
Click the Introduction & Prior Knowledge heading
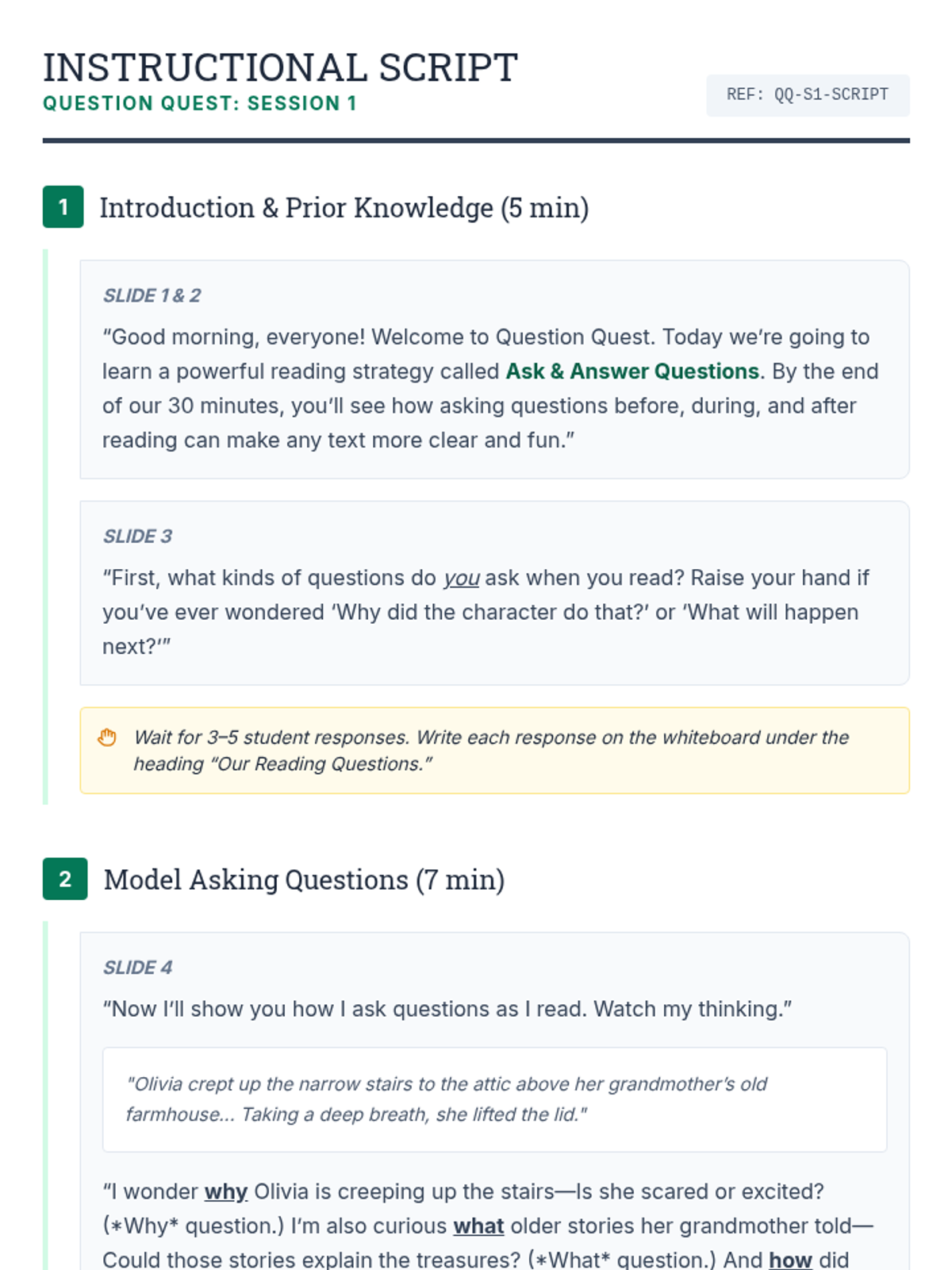[x=344, y=208]
